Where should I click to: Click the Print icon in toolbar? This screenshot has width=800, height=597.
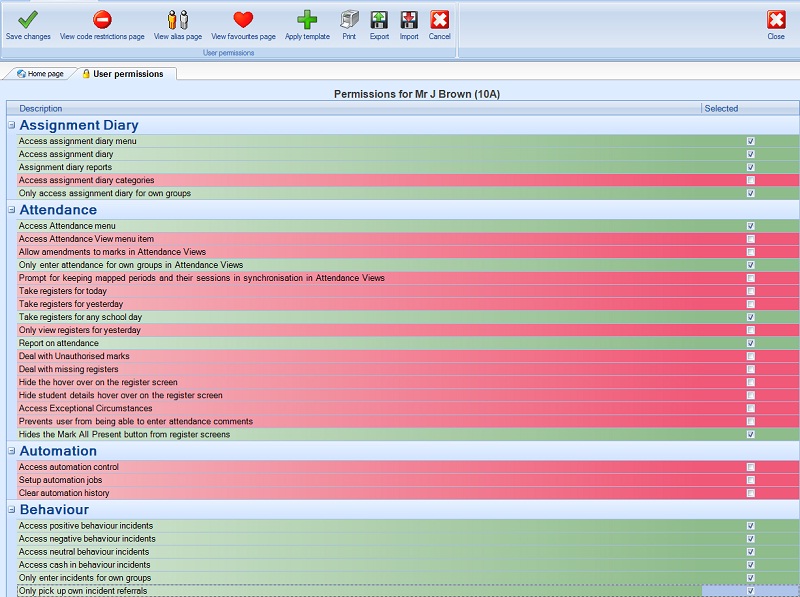pyautogui.click(x=349, y=20)
